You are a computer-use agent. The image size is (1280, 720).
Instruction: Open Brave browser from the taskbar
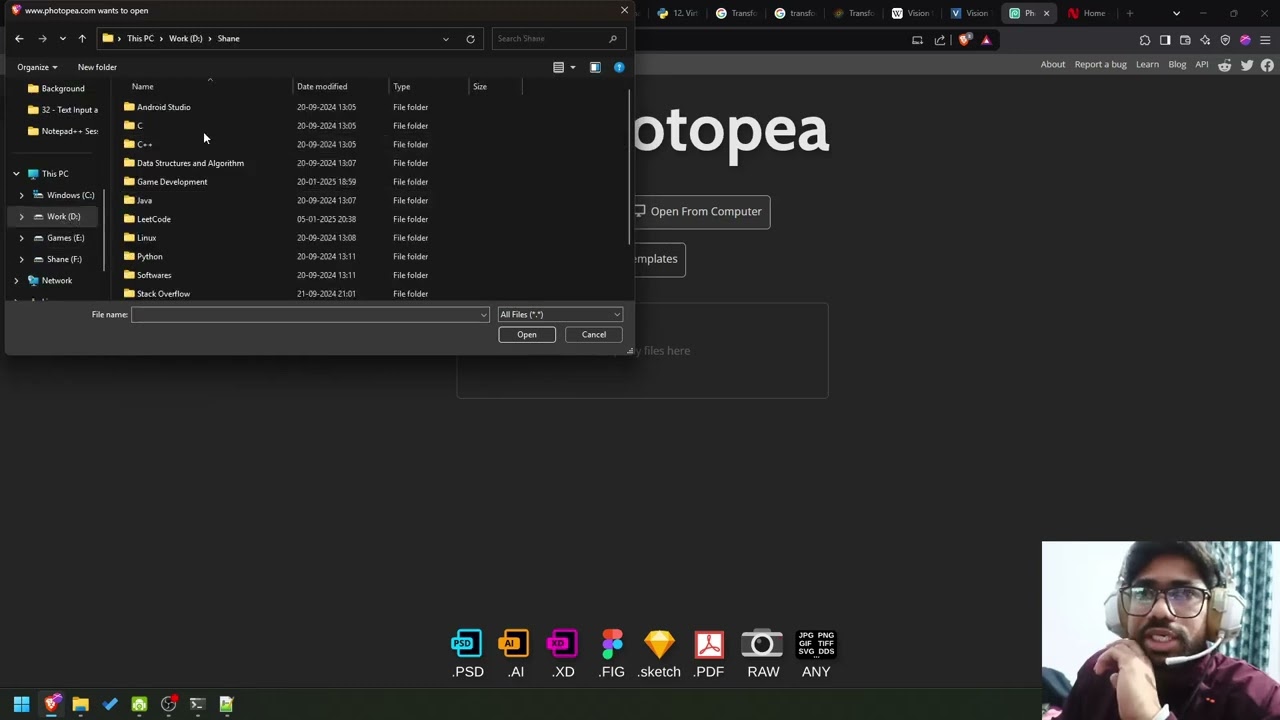pyautogui.click(x=51, y=704)
